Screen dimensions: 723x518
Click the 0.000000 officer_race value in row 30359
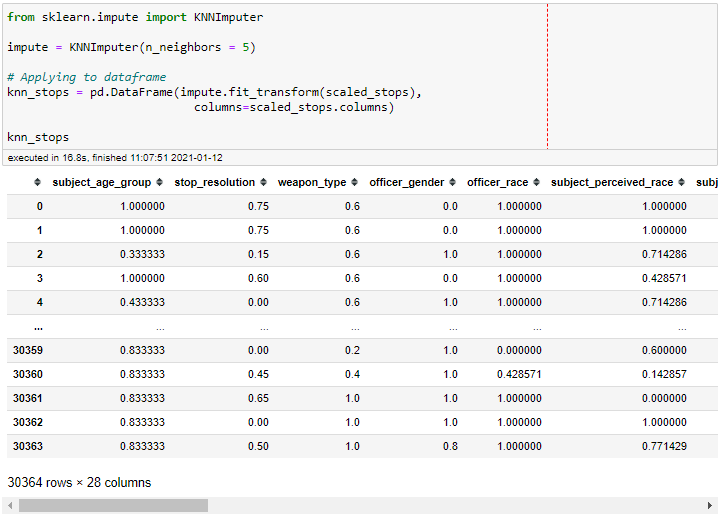tap(519, 350)
